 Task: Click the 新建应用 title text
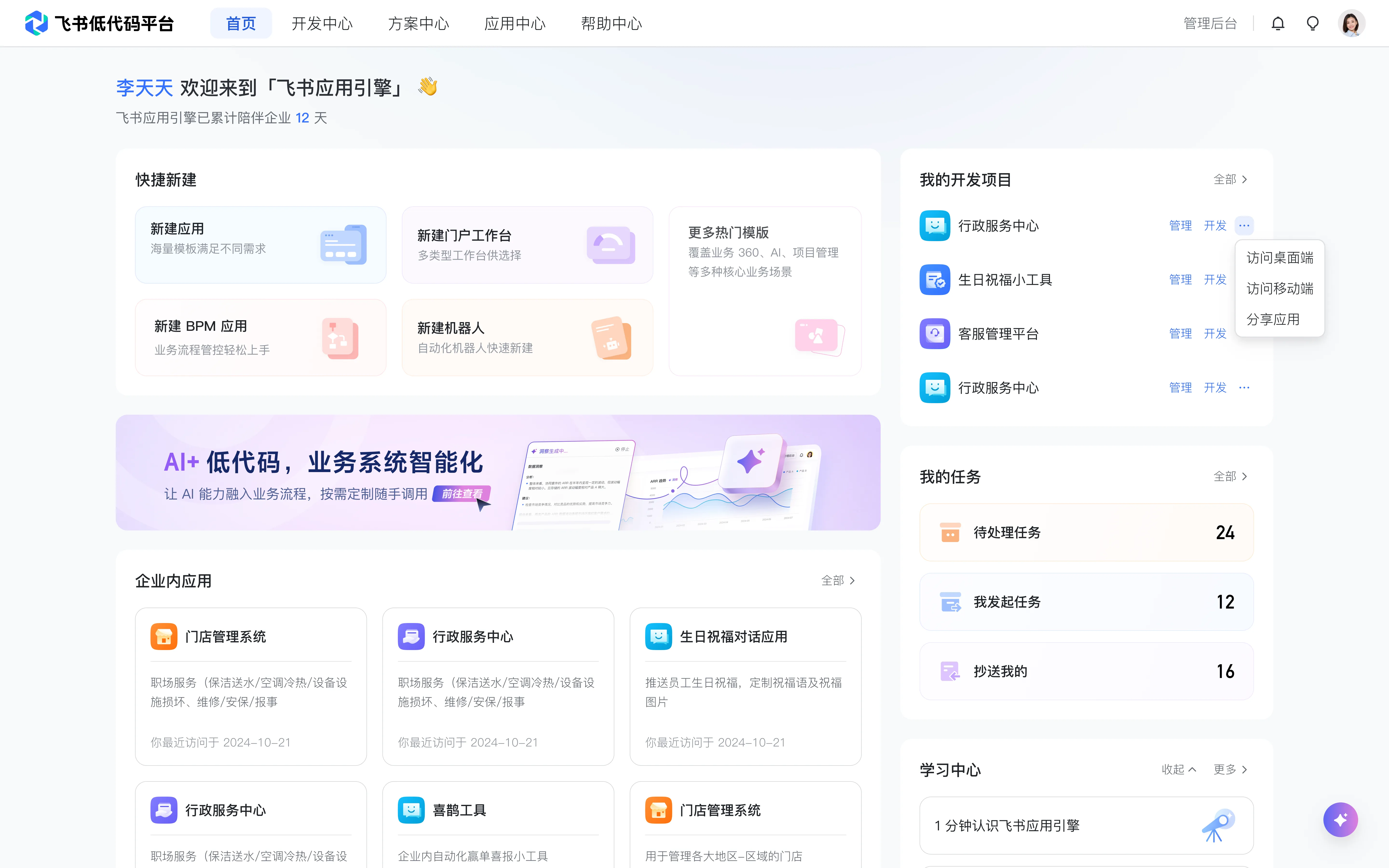coord(177,229)
